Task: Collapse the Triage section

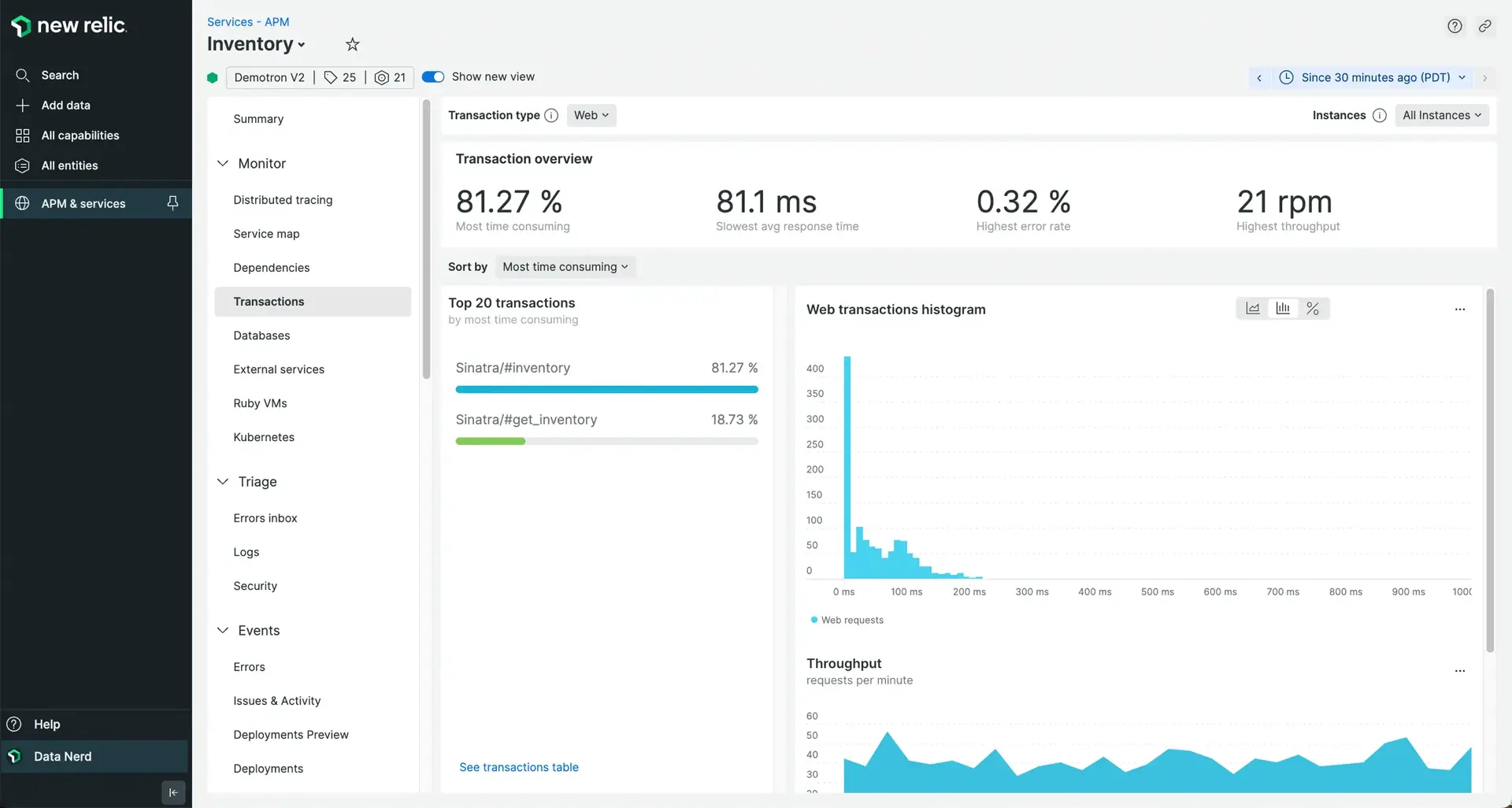Action: [x=223, y=482]
